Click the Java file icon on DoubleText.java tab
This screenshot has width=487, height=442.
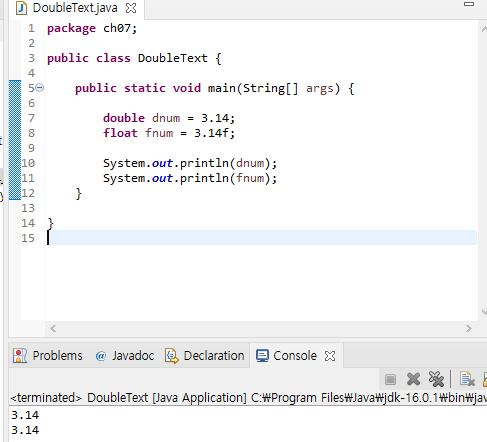21,8
